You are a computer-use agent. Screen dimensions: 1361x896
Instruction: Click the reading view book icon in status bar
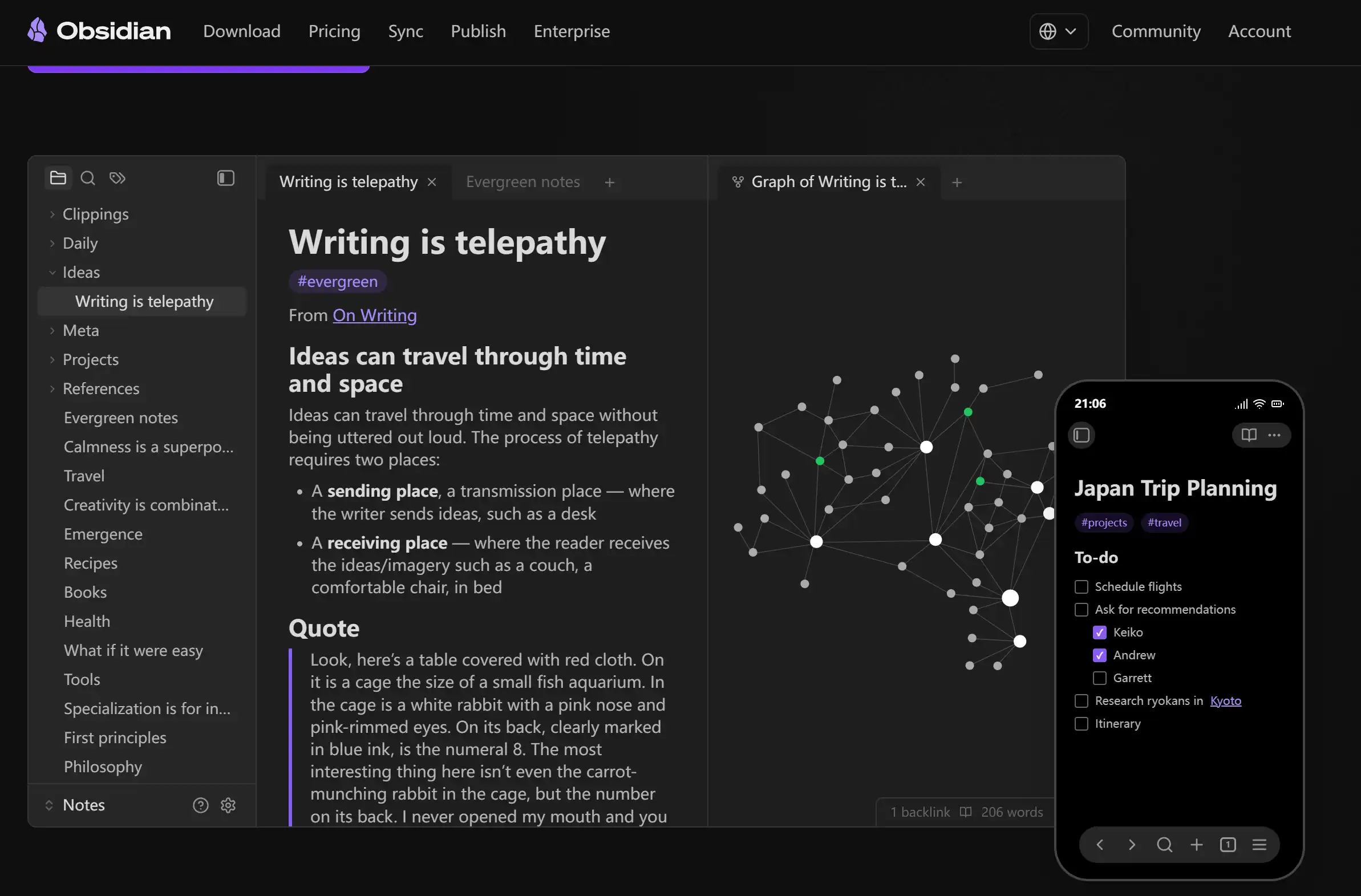(x=965, y=812)
